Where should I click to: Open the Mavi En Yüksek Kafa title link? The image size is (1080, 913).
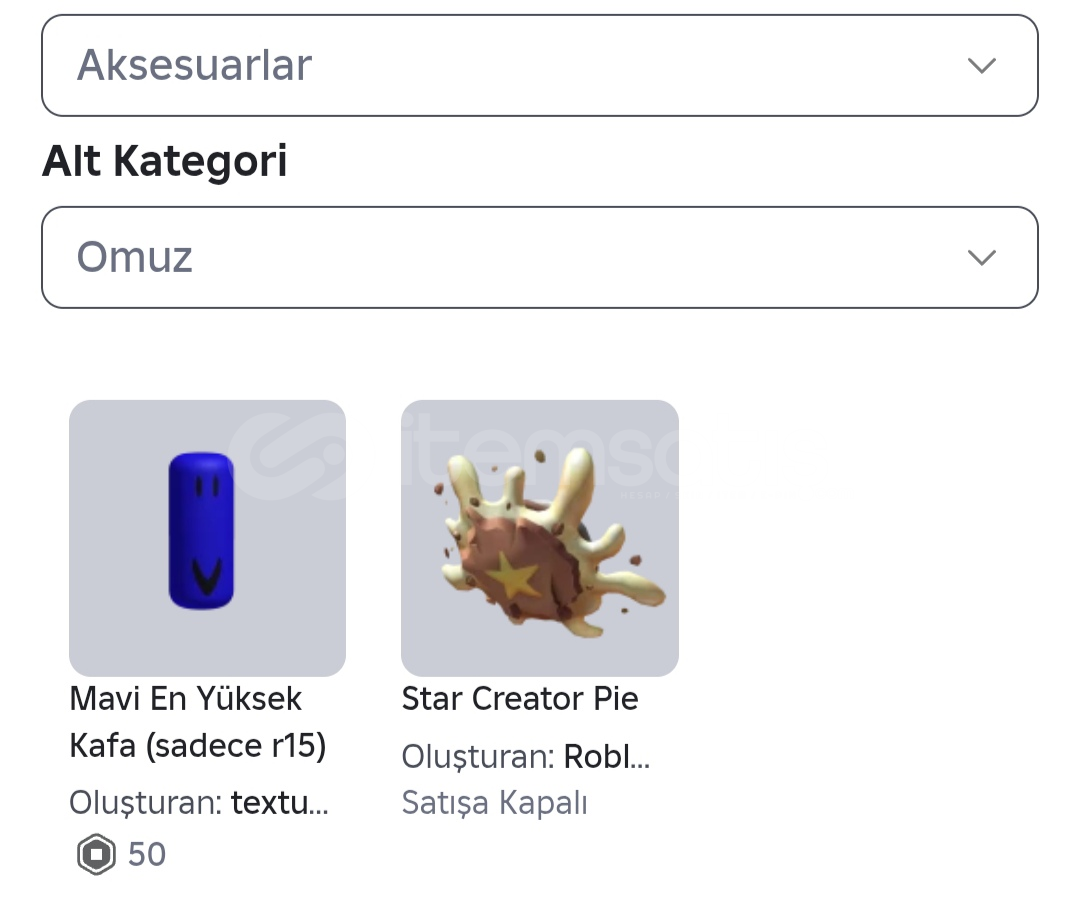coord(198,722)
